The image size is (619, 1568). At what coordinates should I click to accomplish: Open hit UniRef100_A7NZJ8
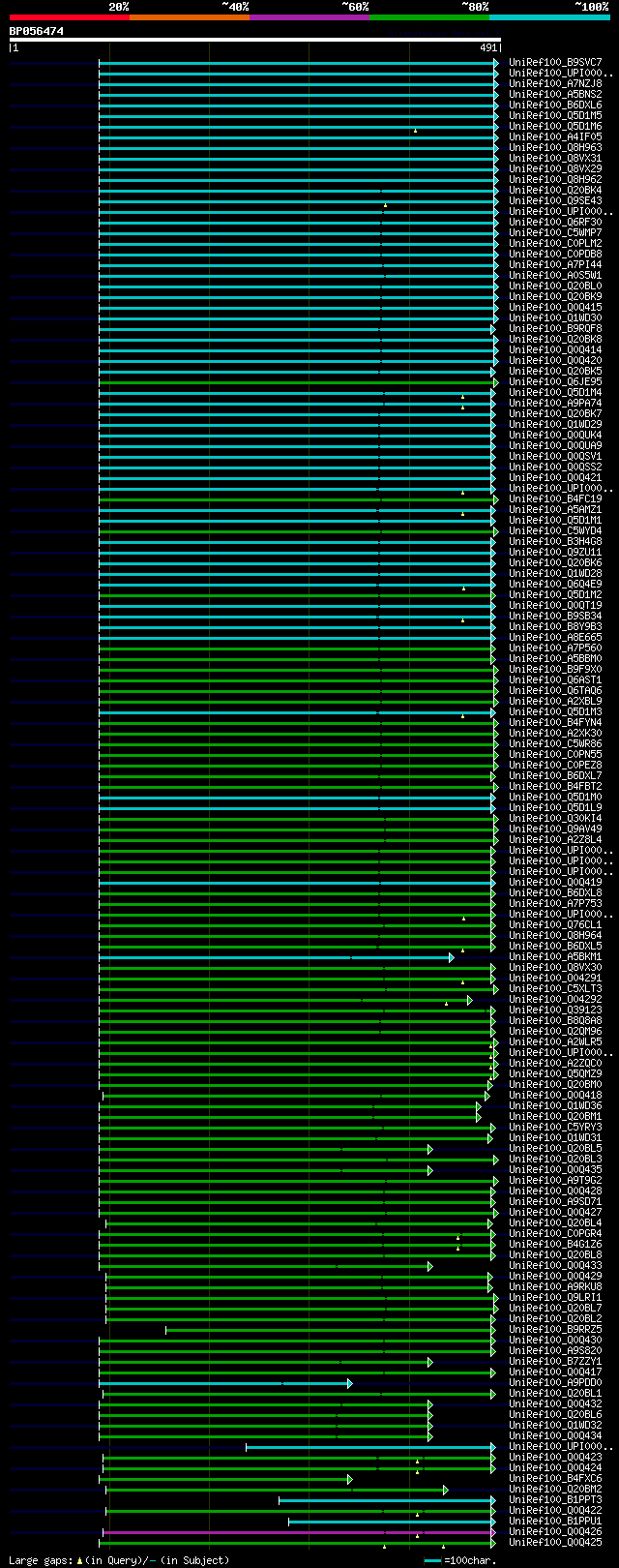coord(555,84)
